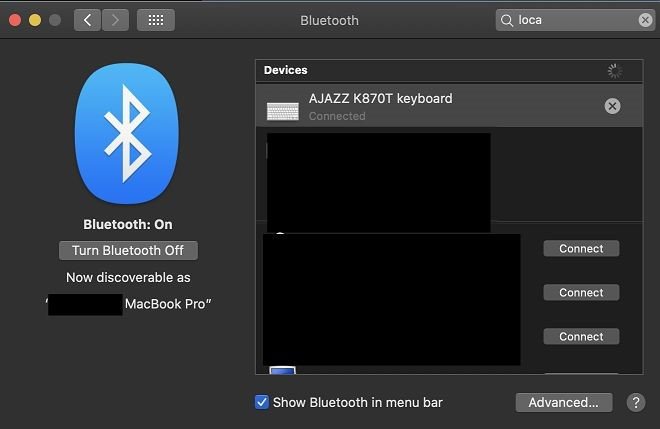This screenshot has width=660, height=429.
Task: Close the window with red button
Action: pos(15,20)
